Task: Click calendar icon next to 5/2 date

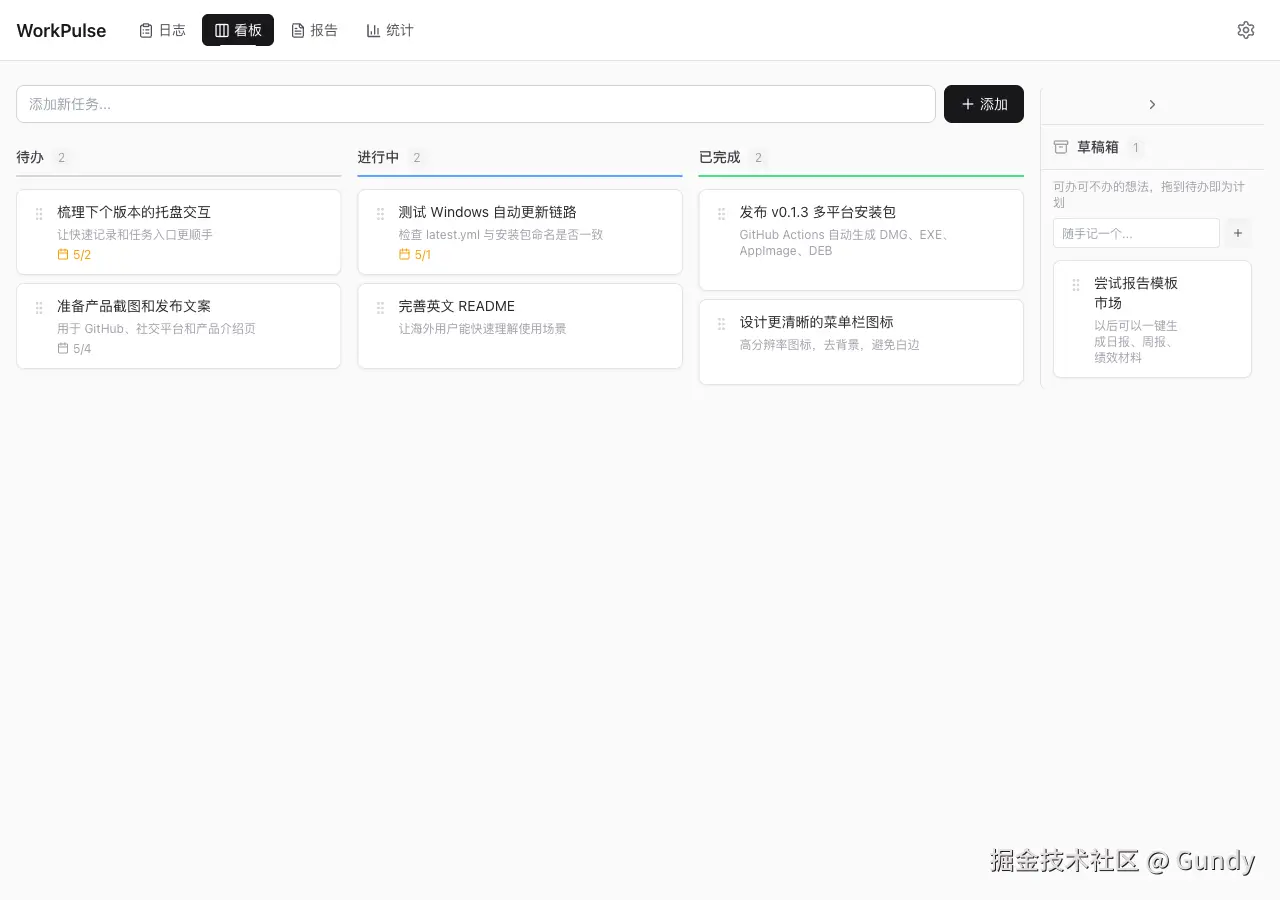Action: pos(63,255)
